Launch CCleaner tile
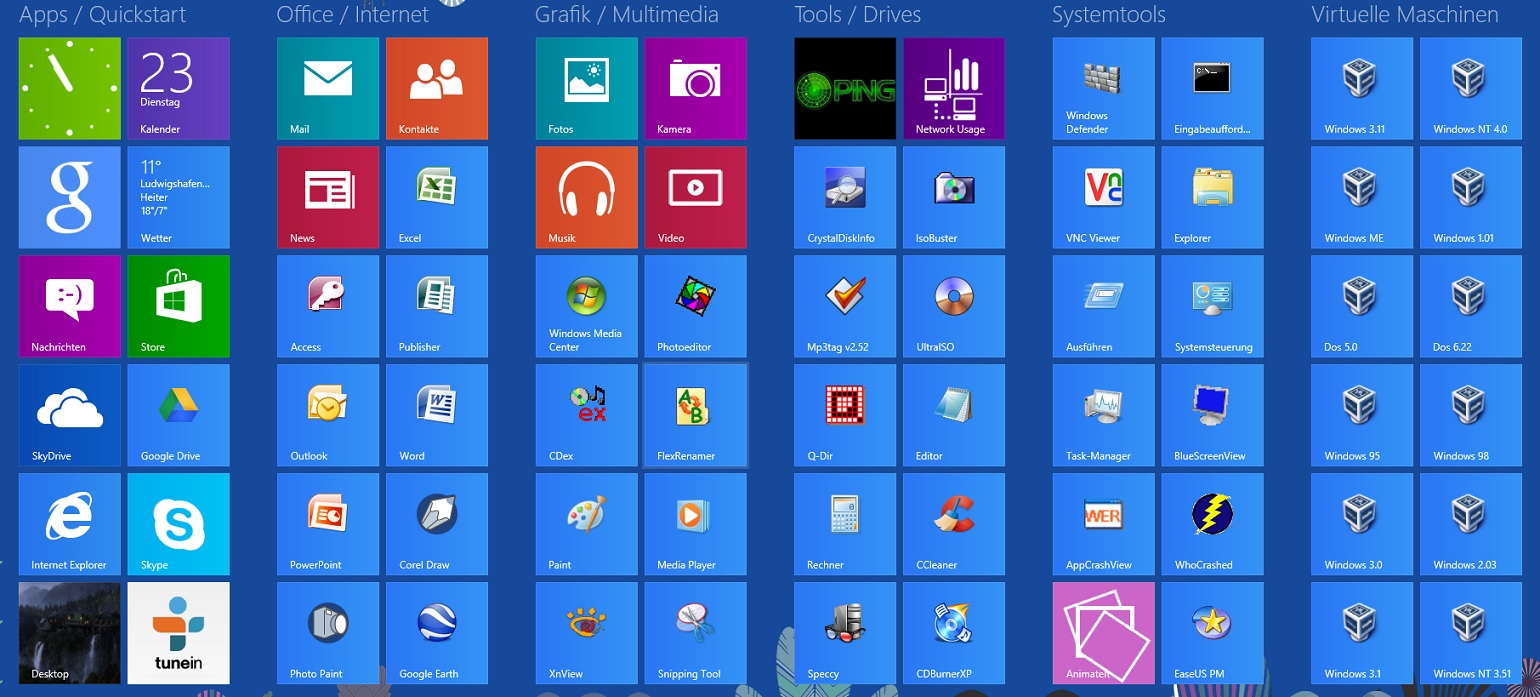The width and height of the screenshot is (1540, 697). click(x=955, y=524)
